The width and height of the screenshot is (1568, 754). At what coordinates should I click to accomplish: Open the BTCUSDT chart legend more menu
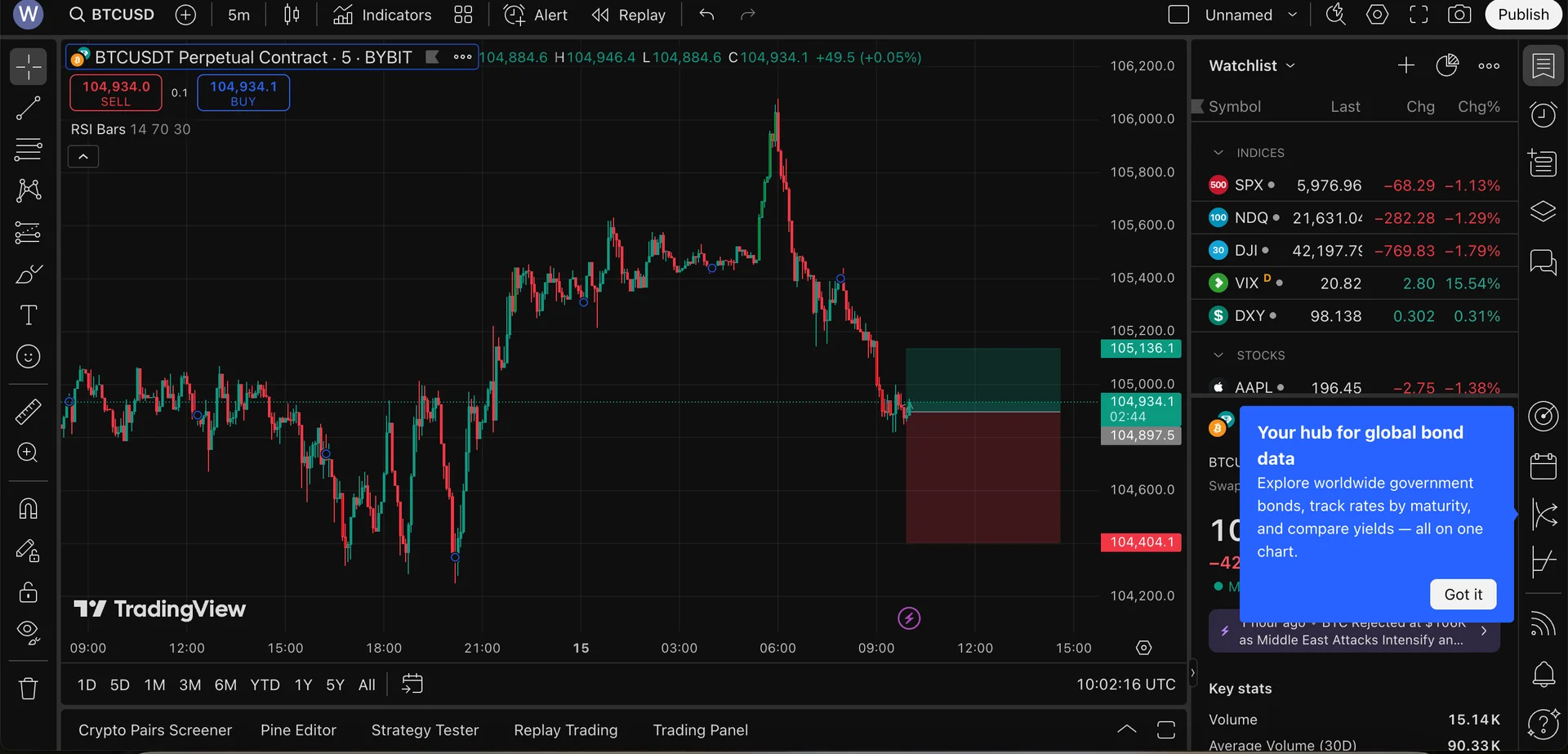pos(463,57)
